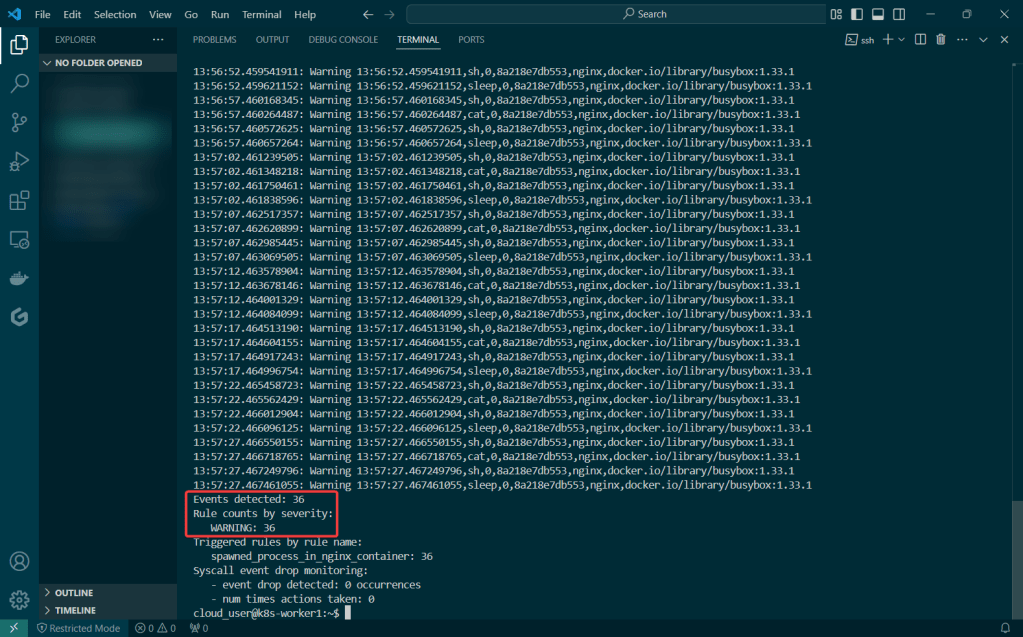Open the Extensions view

tap(19, 201)
